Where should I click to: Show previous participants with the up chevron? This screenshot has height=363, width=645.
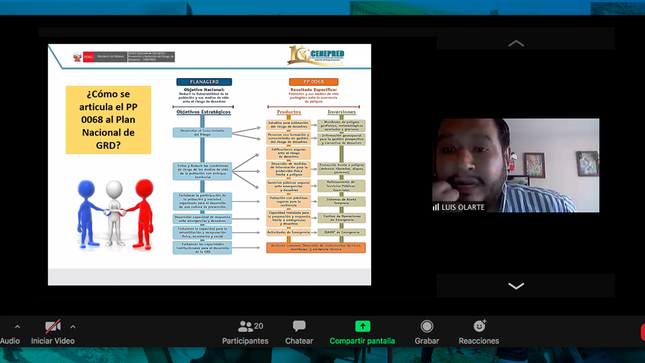(516, 43)
